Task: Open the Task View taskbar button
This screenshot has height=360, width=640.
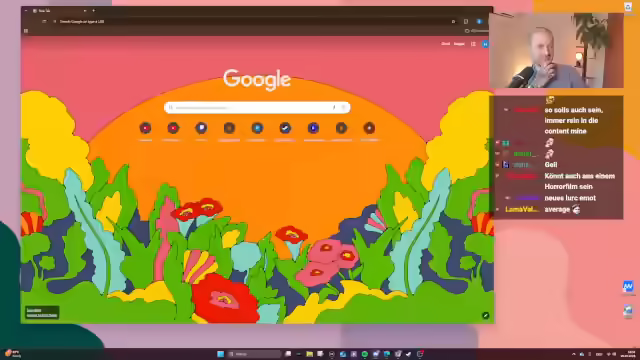Action: (x=288, y=354)
